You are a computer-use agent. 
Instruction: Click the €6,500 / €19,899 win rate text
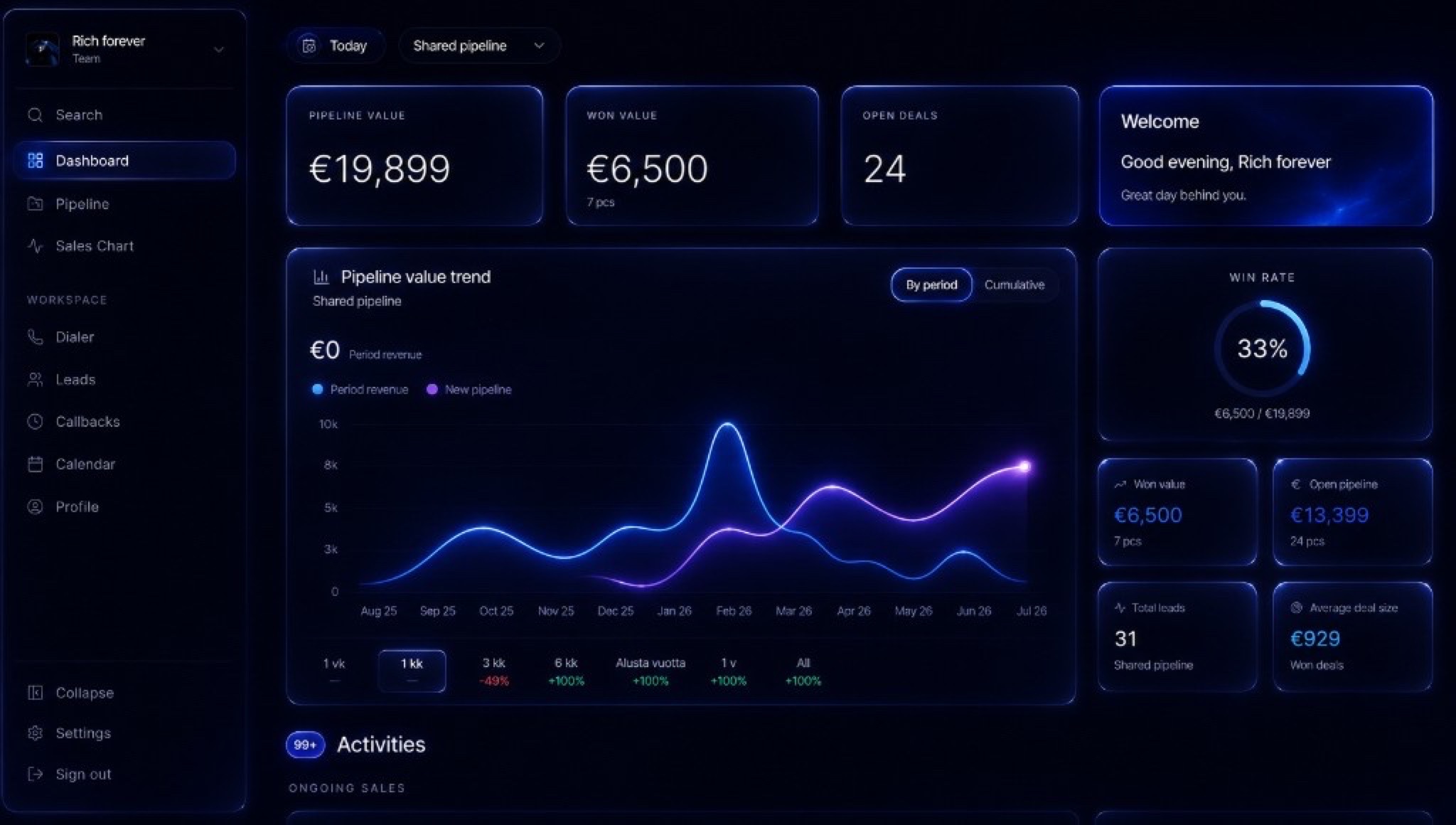tap(1262, 413)
